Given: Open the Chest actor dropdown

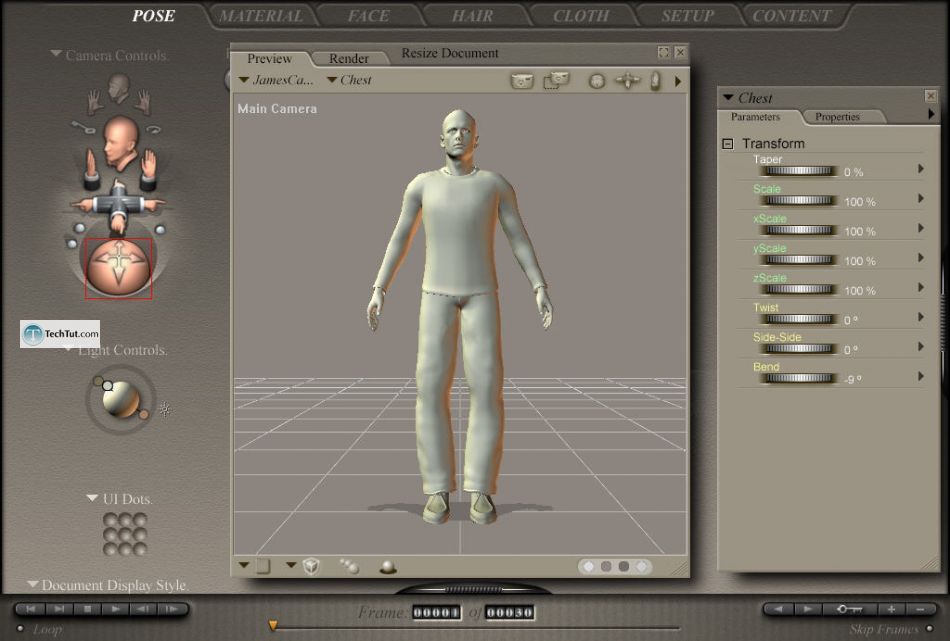Looking at the screenshot, I should [350, 80].
